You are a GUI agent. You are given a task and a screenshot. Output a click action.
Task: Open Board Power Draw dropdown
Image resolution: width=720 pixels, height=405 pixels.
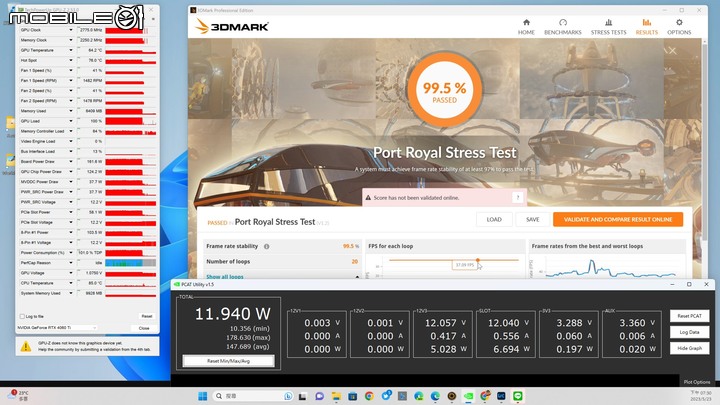coord(71,161)
